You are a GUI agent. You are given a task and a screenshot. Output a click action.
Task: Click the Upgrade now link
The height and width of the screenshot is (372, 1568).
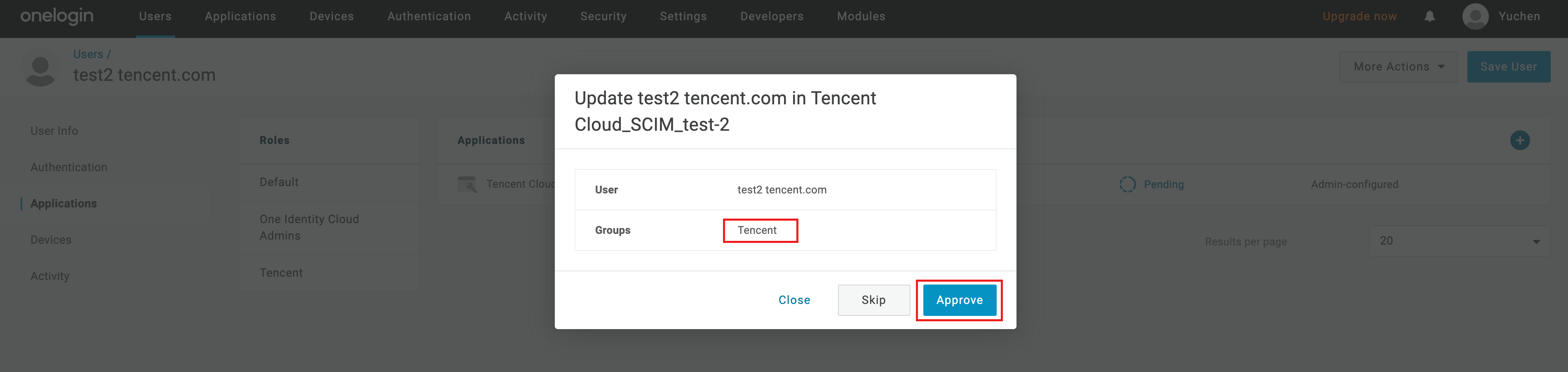pyautogui.click(x=1359, y=16)
